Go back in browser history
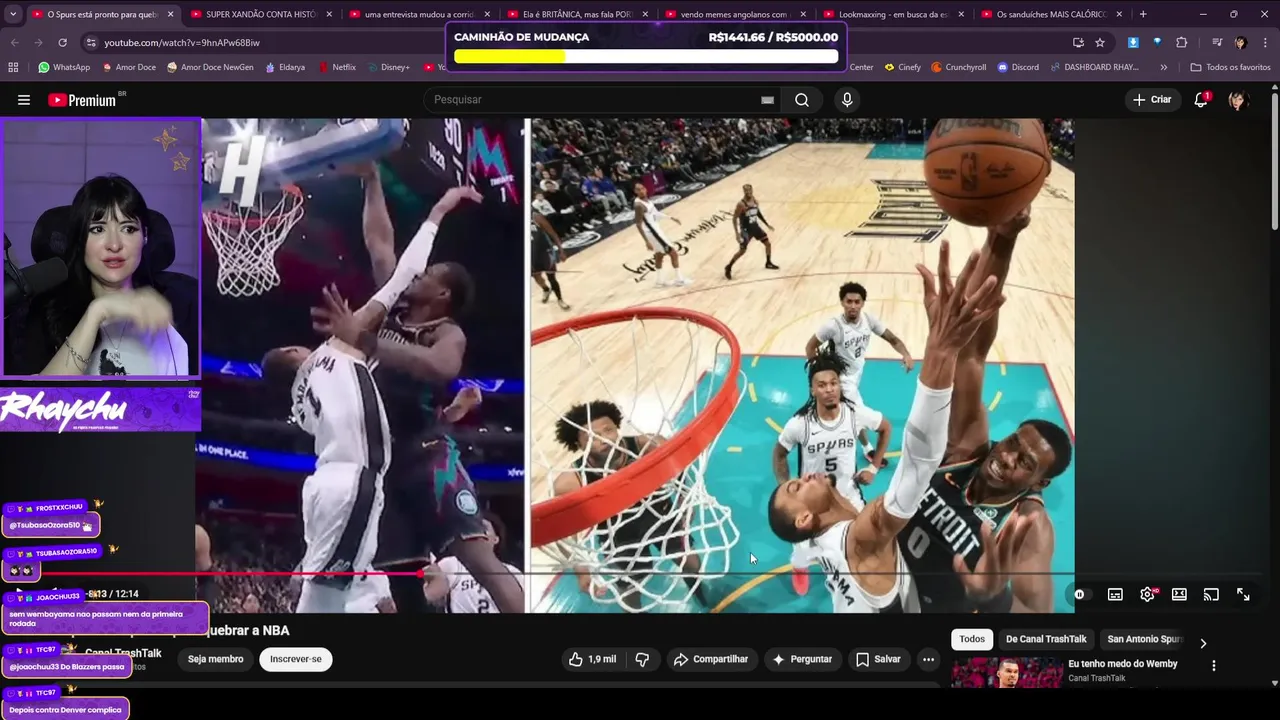The height and width of the screenshot is (720, 1280). click(14, 43)
